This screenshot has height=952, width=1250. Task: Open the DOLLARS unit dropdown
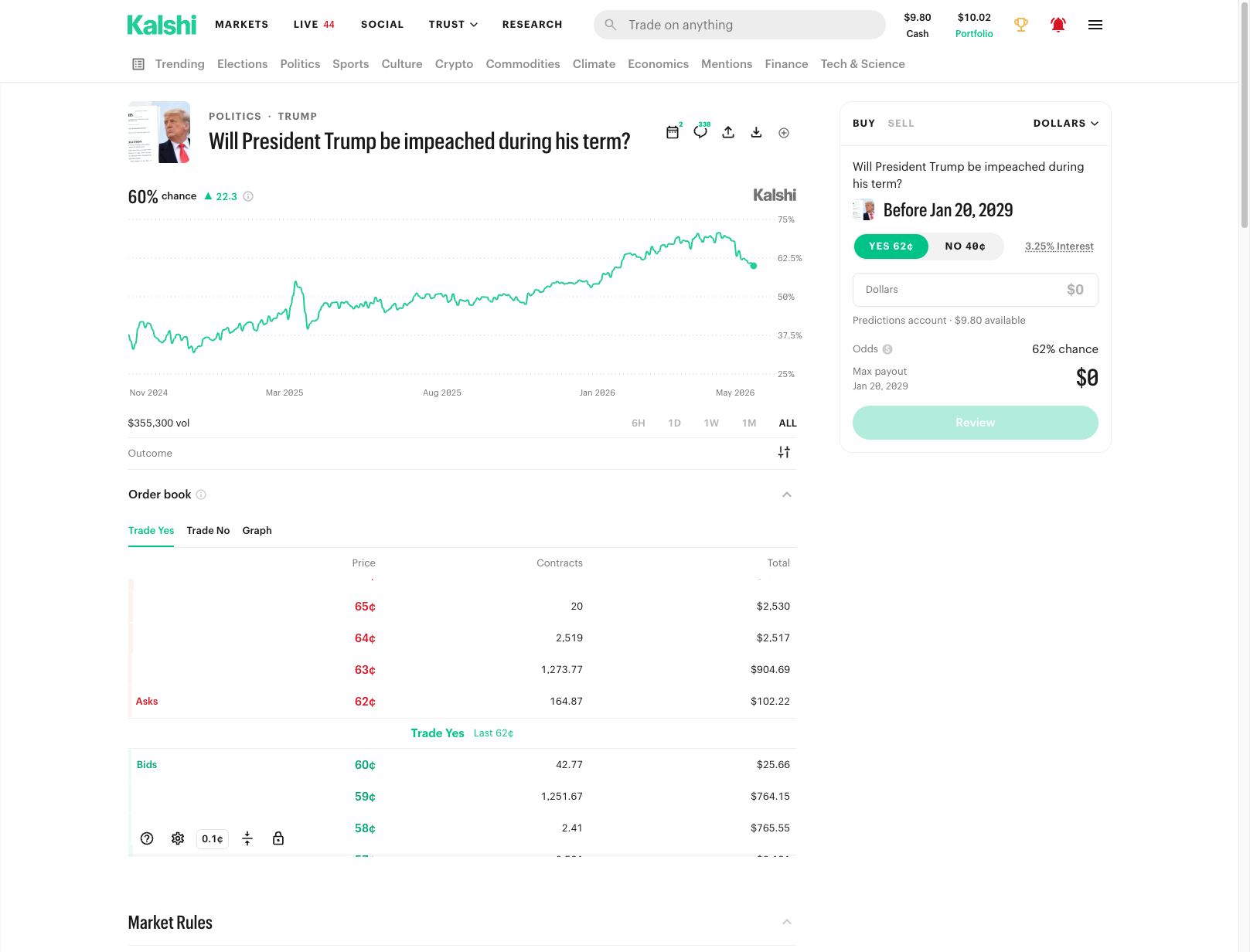pos(1066,124)
